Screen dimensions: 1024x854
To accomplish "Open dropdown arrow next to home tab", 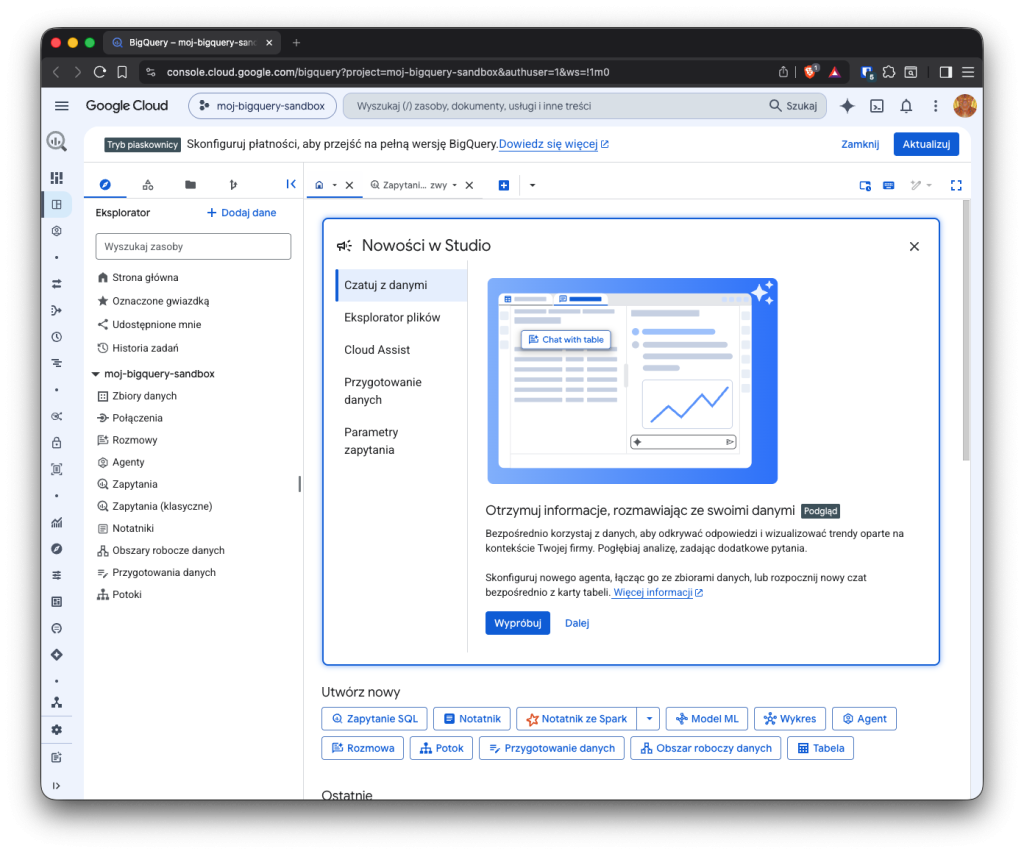I will pyautogui.click(x=334, y=185).
